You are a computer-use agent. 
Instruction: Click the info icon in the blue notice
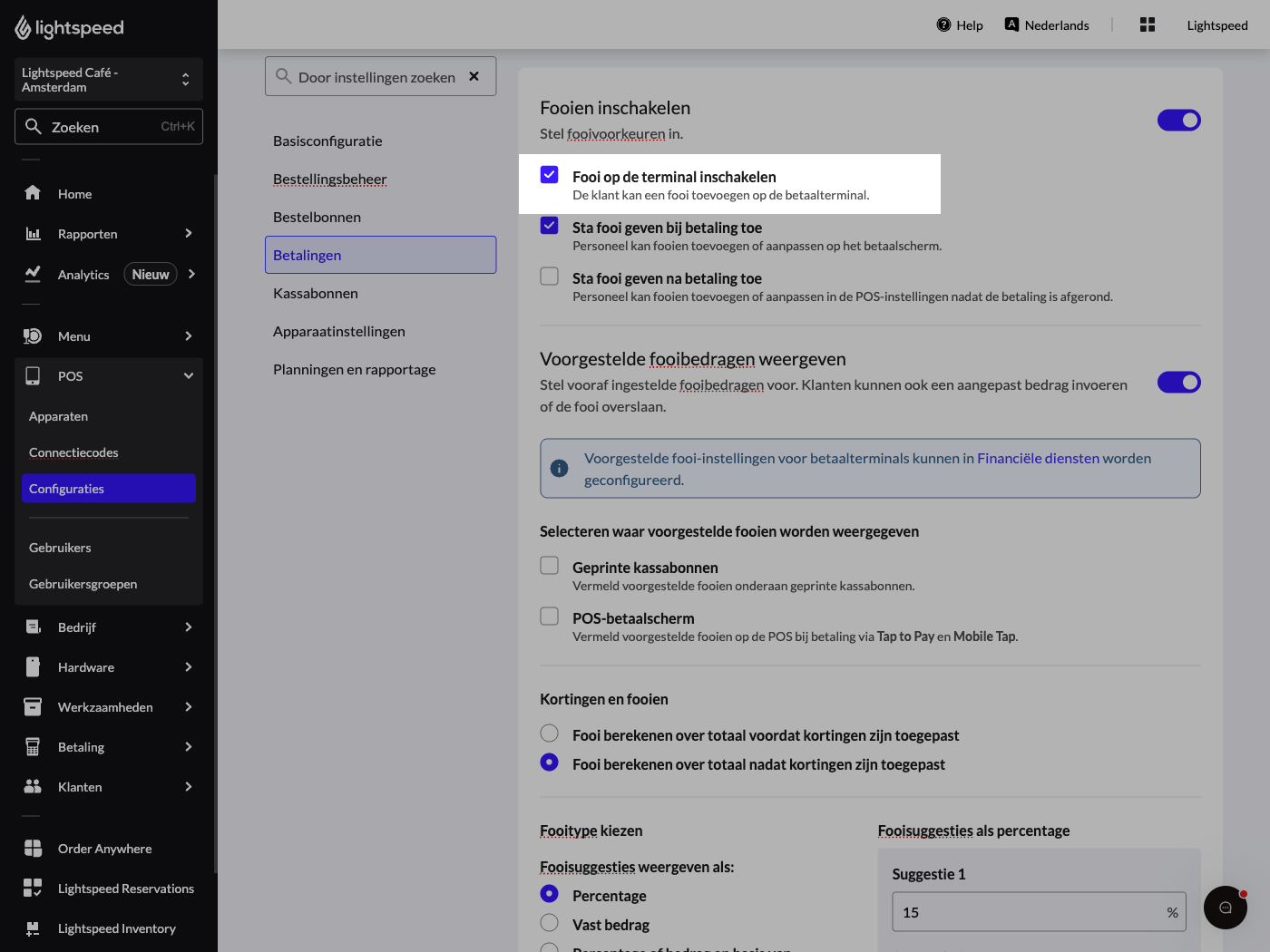560,469
